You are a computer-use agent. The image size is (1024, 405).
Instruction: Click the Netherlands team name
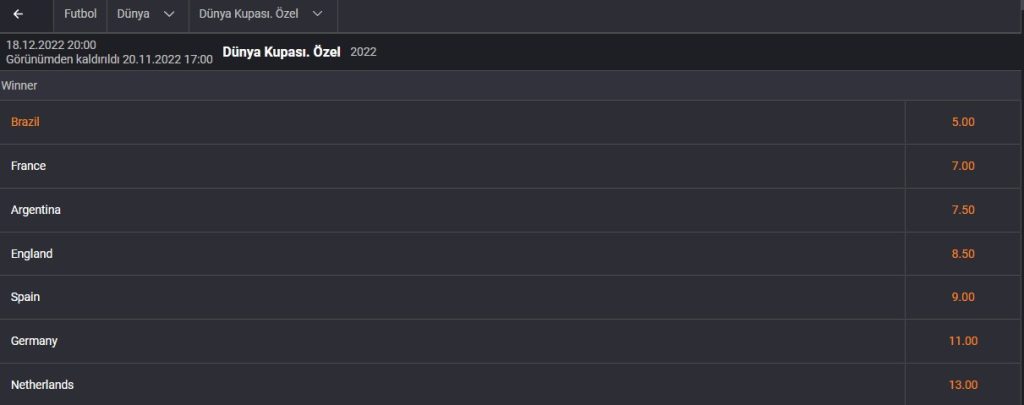point(42,385)
